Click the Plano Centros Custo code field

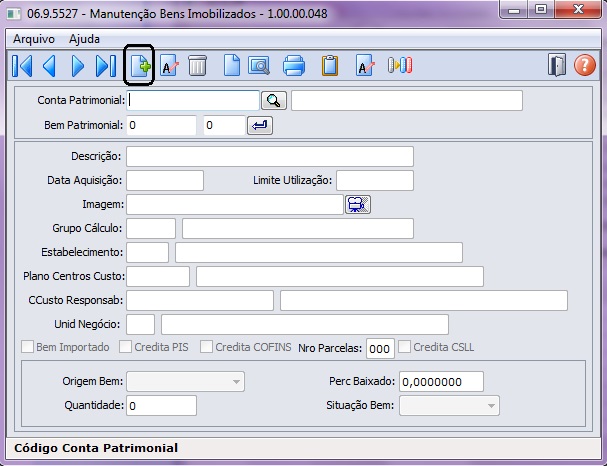158,276
